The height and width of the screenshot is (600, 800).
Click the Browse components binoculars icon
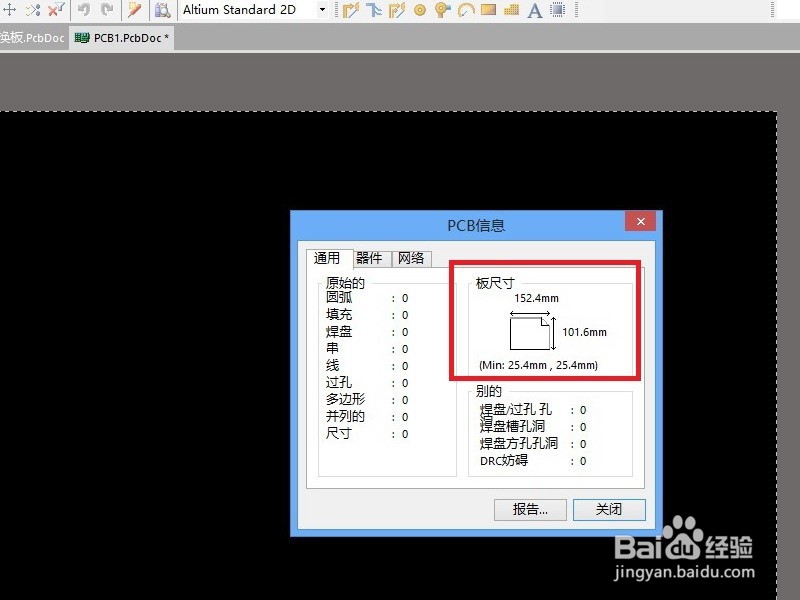coord(162,9)
